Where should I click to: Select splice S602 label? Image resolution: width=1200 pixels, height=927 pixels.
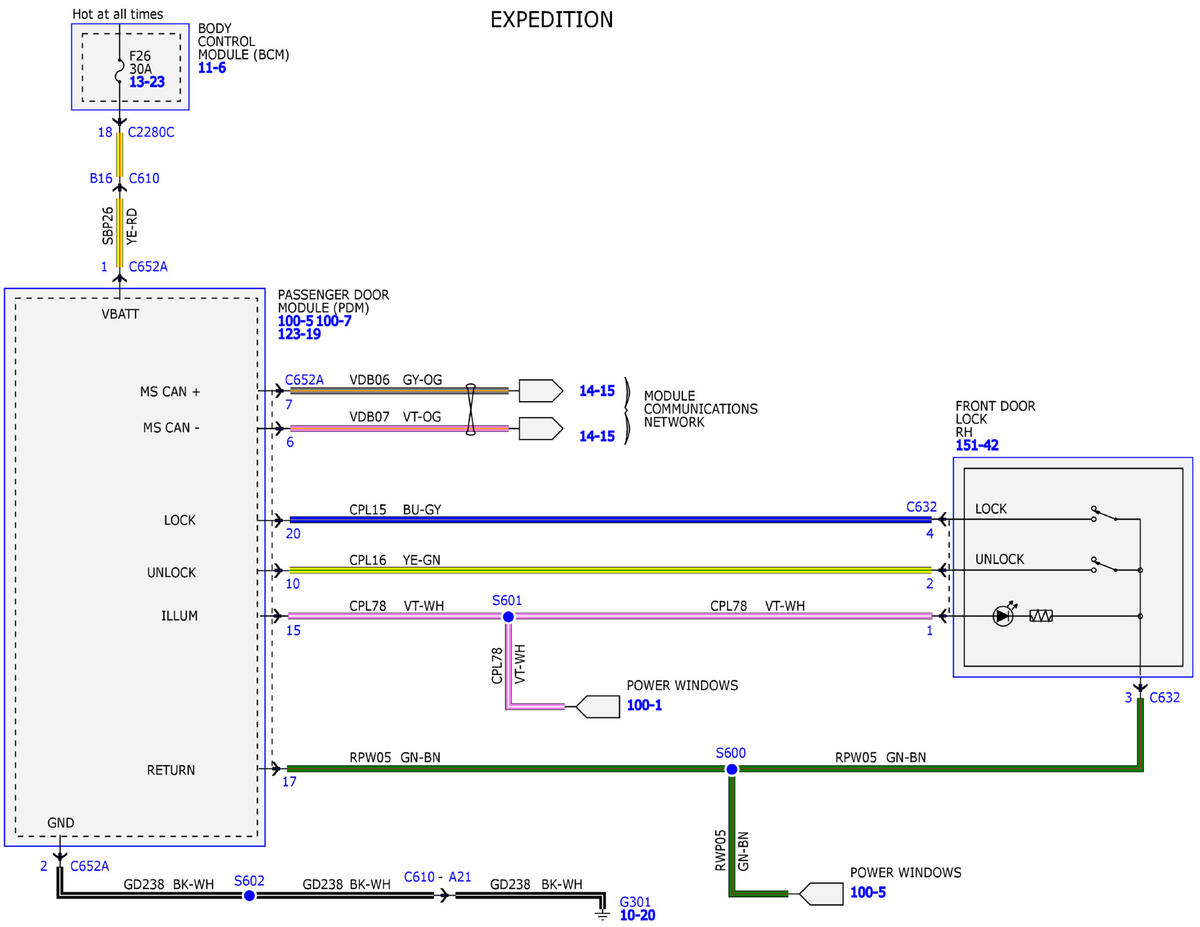(x=249, y=880)
